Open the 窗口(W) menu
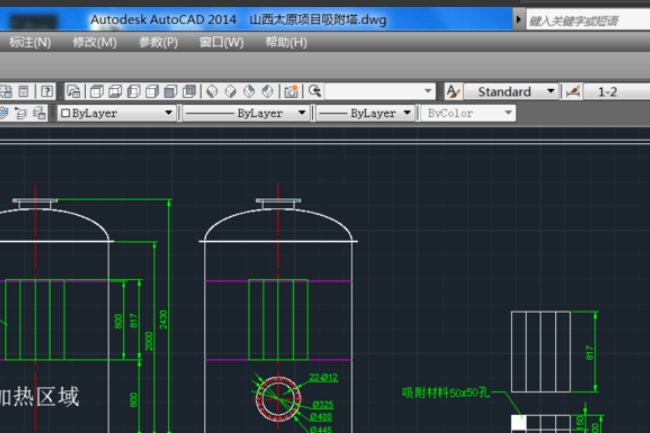Screen dimensions: 650x433 point(222,42)
